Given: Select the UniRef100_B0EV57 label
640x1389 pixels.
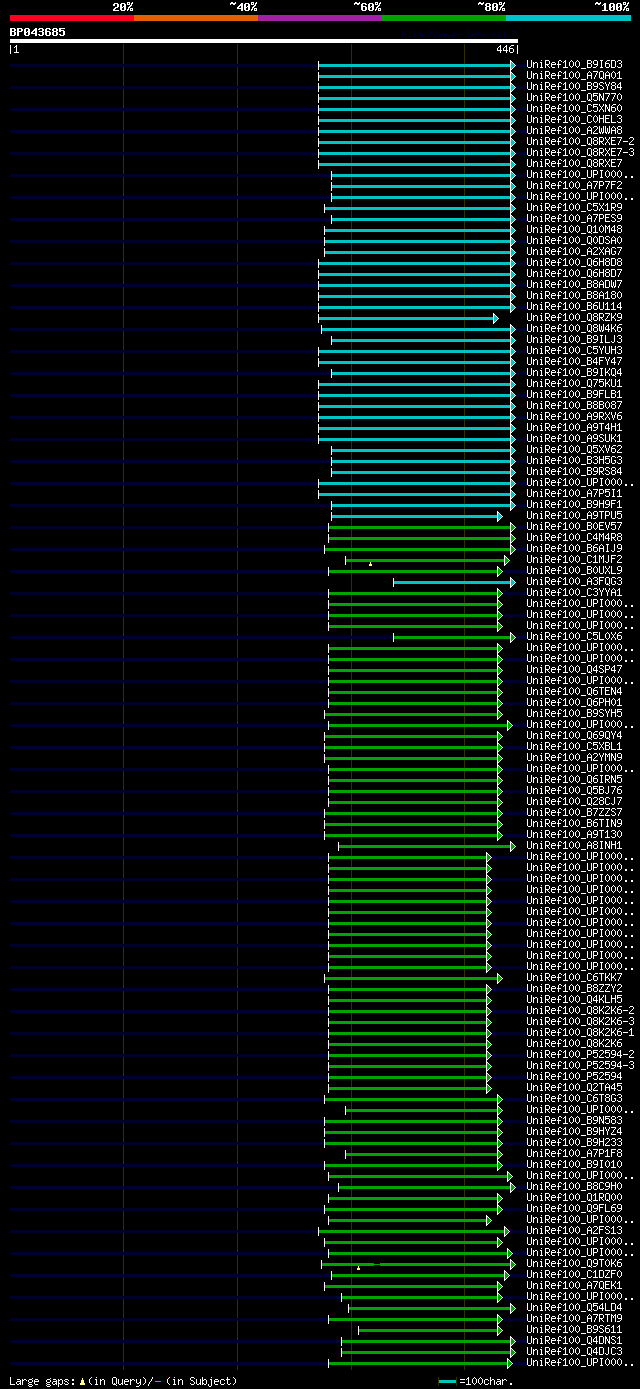Looking at the screenshot, I should pyautogui.click(x=574, y=527).
